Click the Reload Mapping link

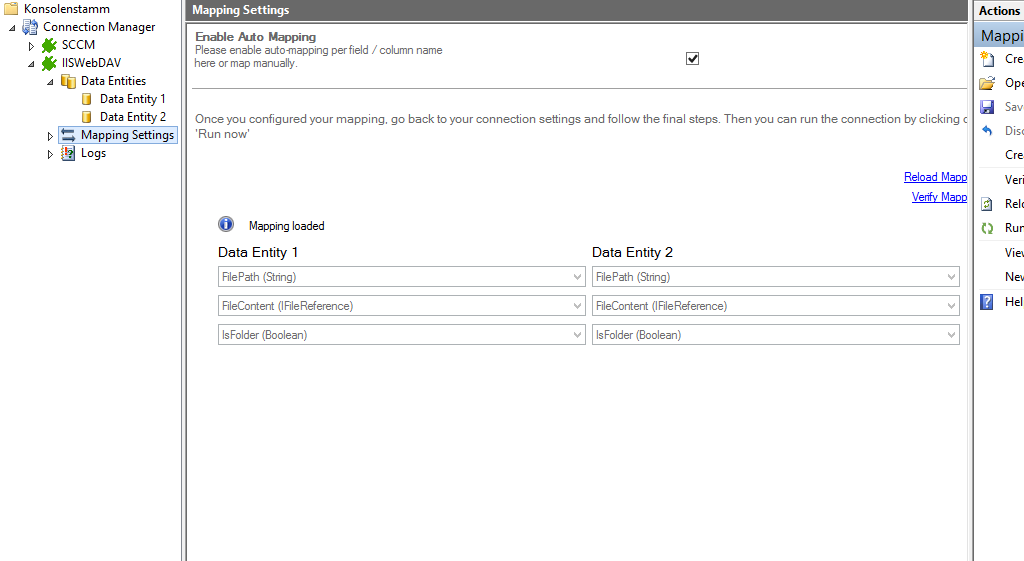[x=935, y=177]
